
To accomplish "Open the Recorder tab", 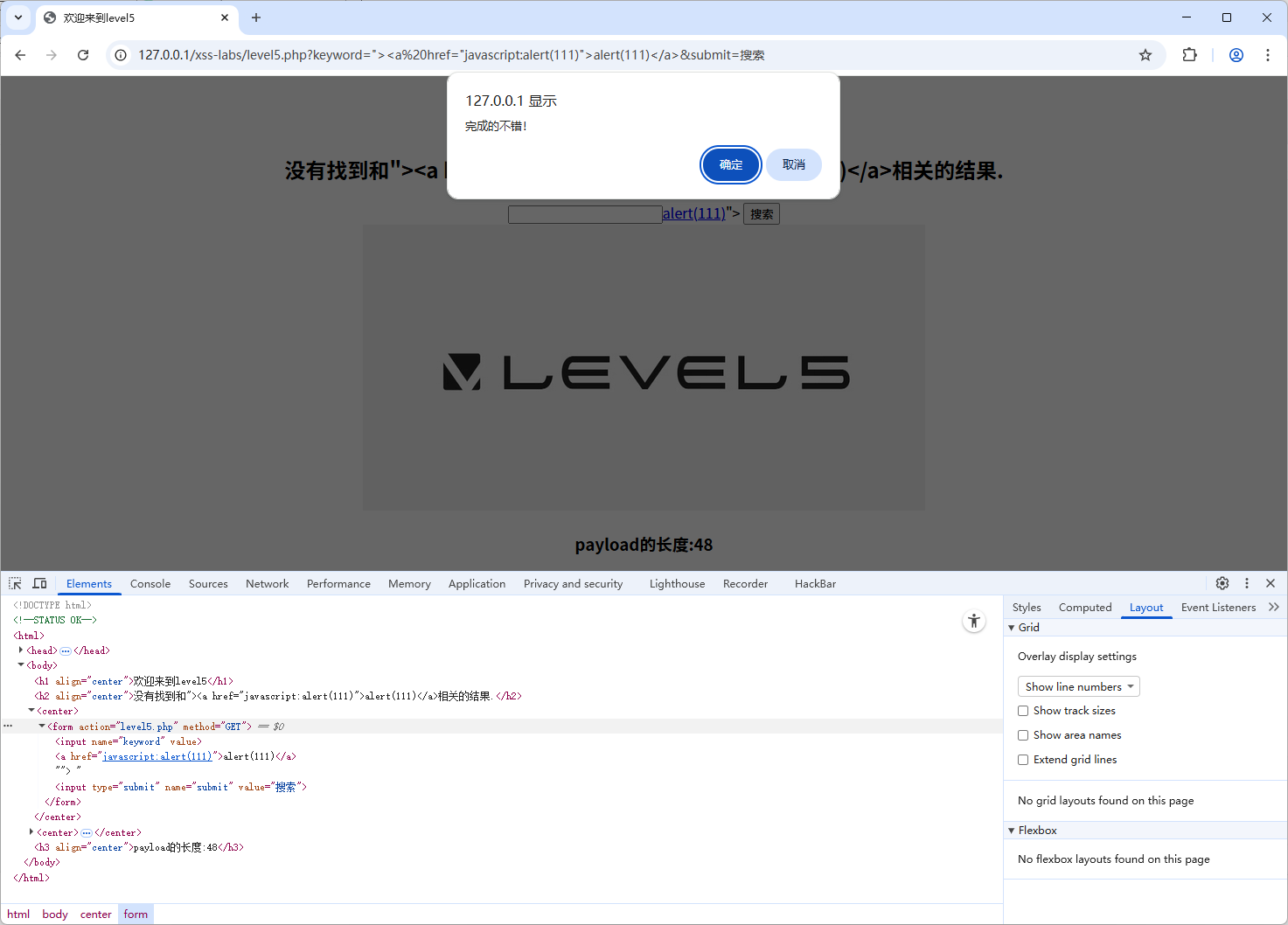I will pos(745,584).
